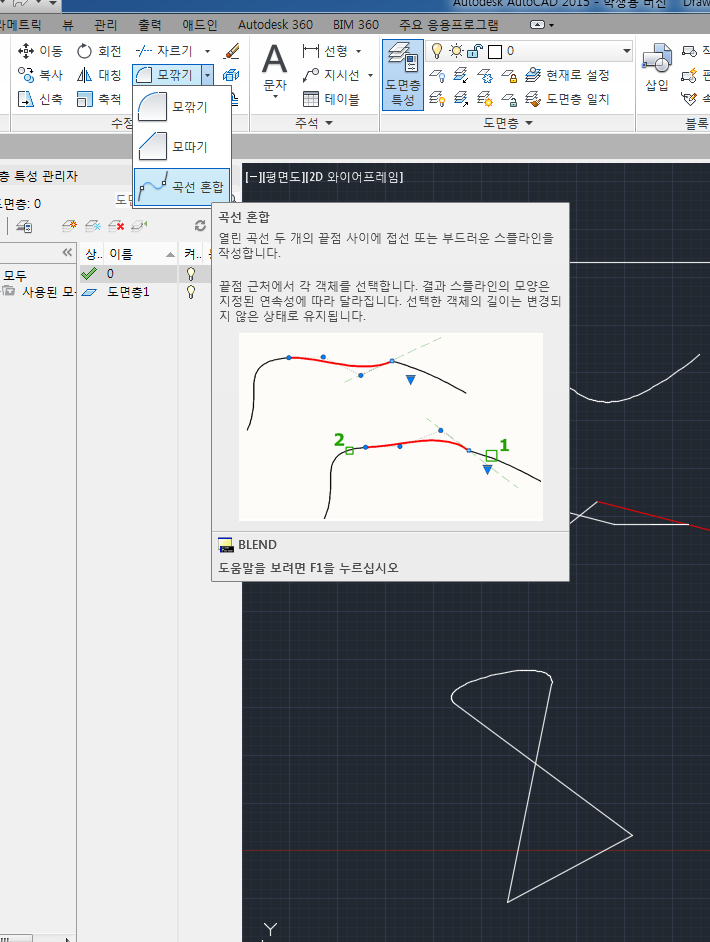Click the Turn All Layers On icon
Image resolution: width=710 pixels, height=942 pixels.
437,99
